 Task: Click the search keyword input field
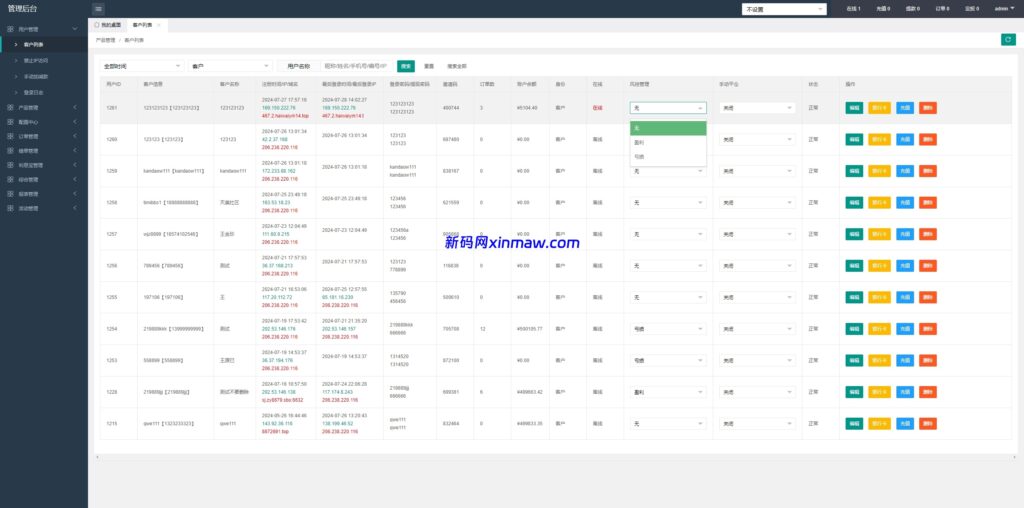[356, 66]
